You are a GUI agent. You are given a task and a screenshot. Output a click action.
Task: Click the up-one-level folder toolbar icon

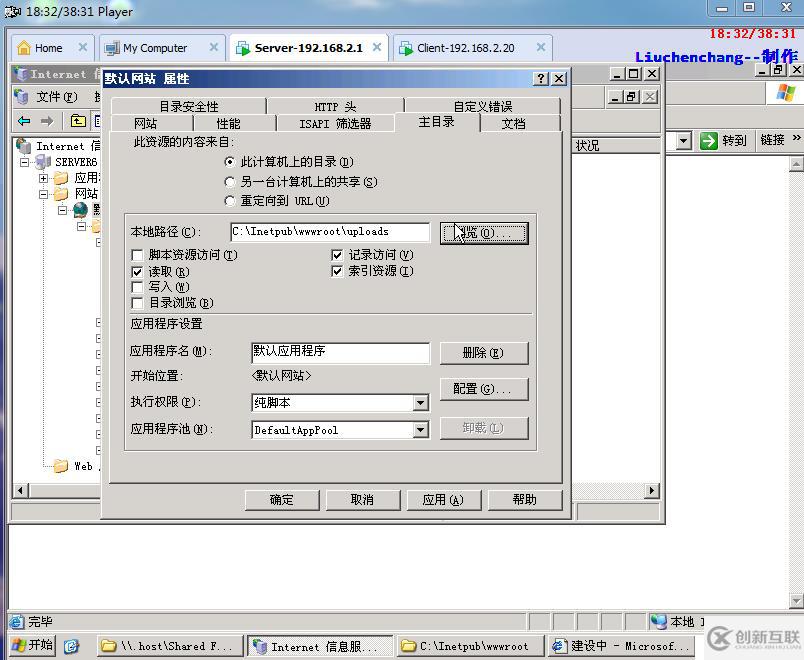tap(78, 121)
